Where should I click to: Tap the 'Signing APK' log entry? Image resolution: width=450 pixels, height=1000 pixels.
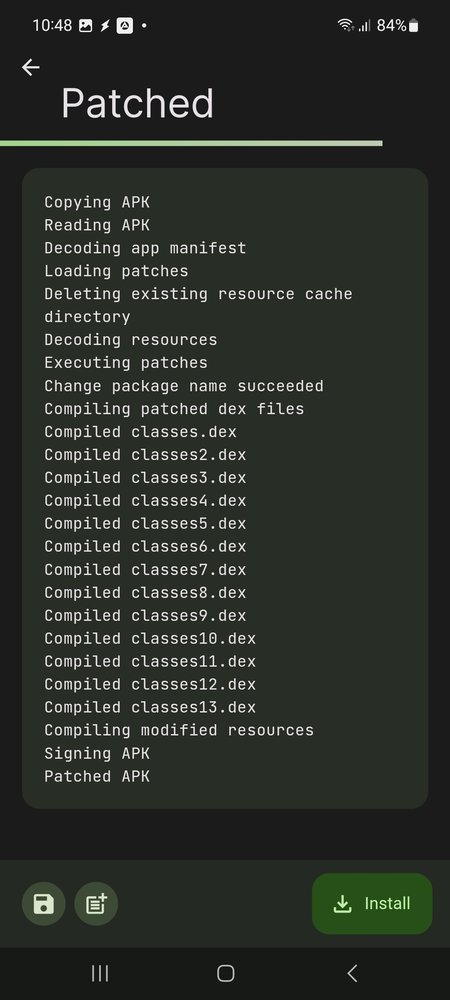97,753
